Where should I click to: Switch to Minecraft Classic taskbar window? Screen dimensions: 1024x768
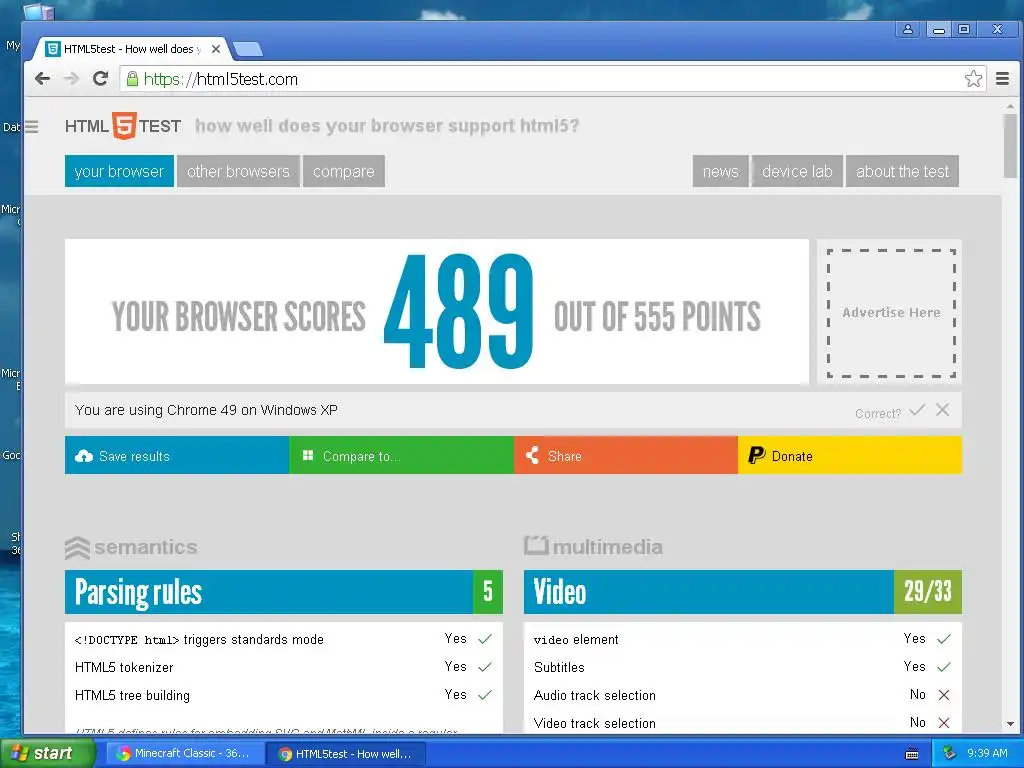pos(185,753)
